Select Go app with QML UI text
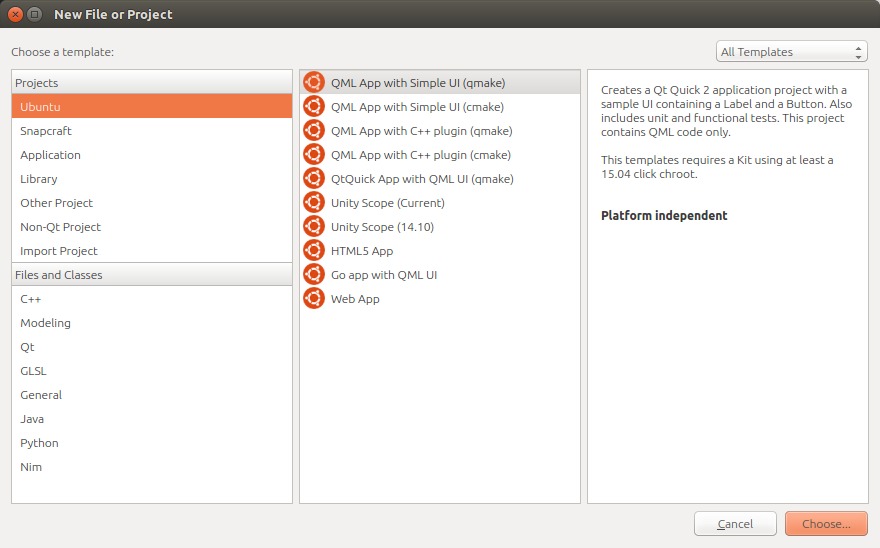 (x=384, y=275)
